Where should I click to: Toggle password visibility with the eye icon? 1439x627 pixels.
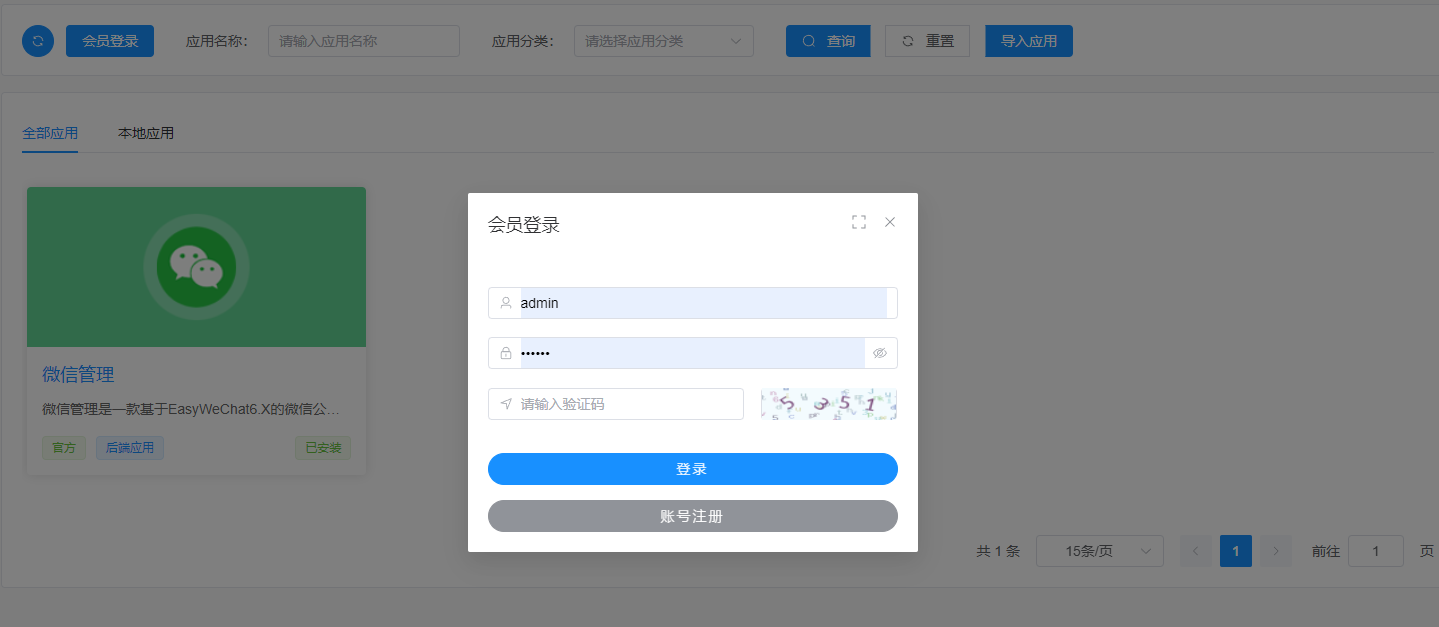[x=880, y=353]
